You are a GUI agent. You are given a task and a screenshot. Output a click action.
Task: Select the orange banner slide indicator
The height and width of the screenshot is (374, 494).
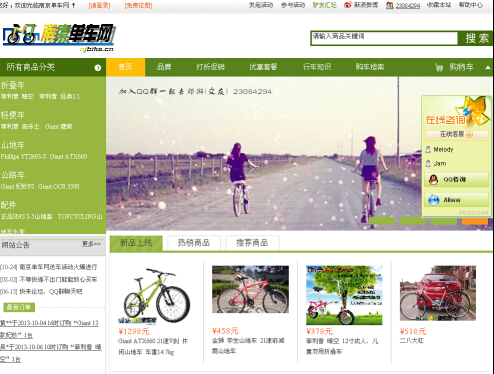click(x=475, y=221)
